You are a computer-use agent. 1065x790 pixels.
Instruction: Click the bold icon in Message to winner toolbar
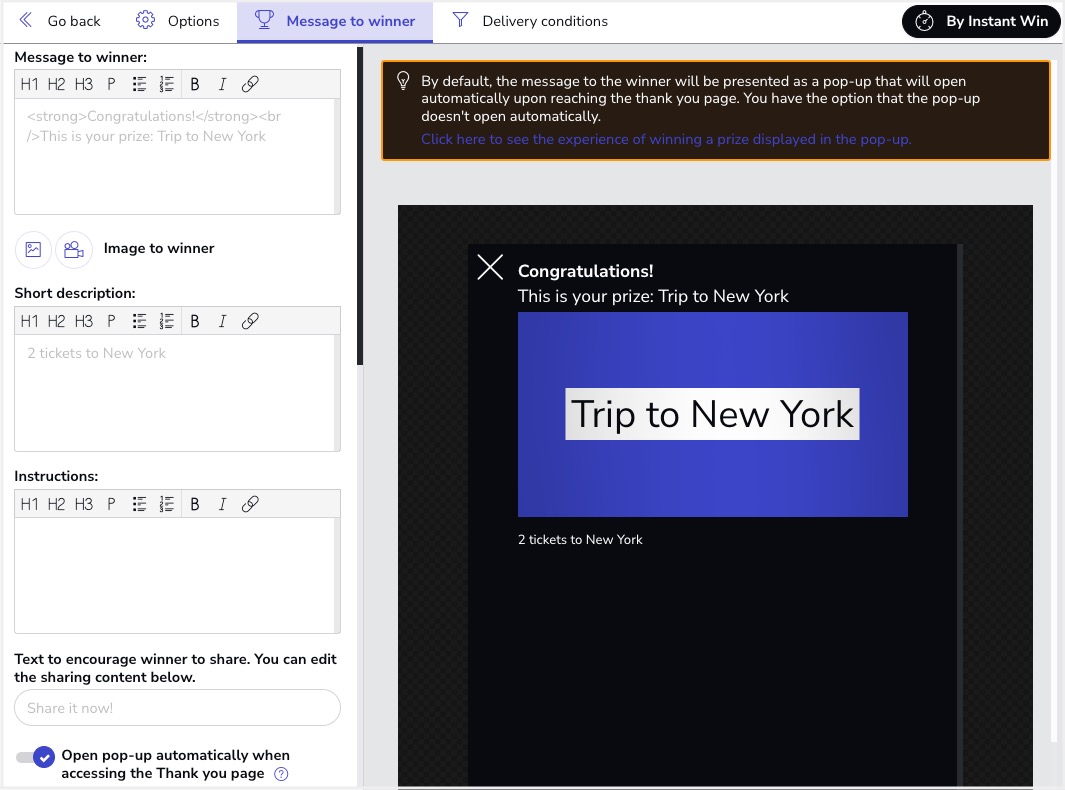pyautogui.click(x=195, y=84)
